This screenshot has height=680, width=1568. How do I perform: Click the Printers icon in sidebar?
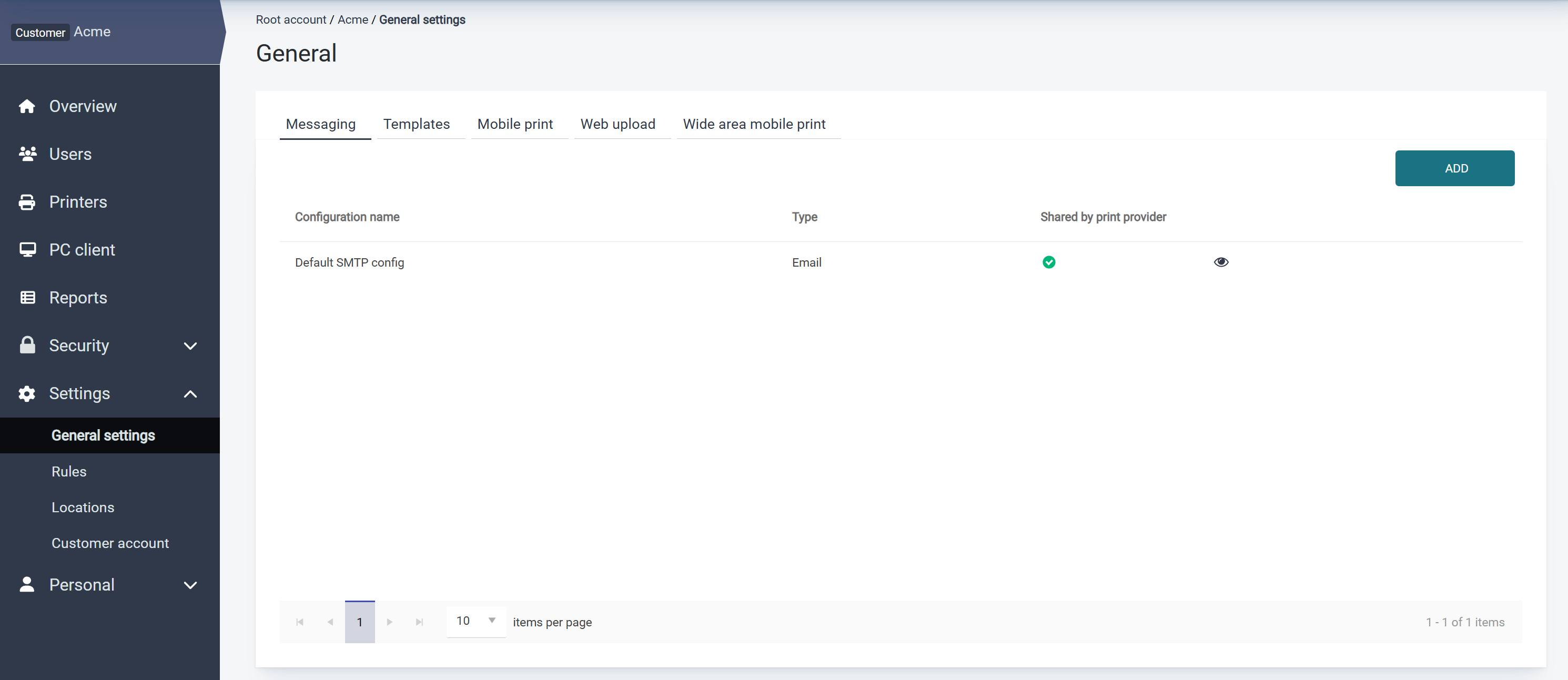coord(27,202)
